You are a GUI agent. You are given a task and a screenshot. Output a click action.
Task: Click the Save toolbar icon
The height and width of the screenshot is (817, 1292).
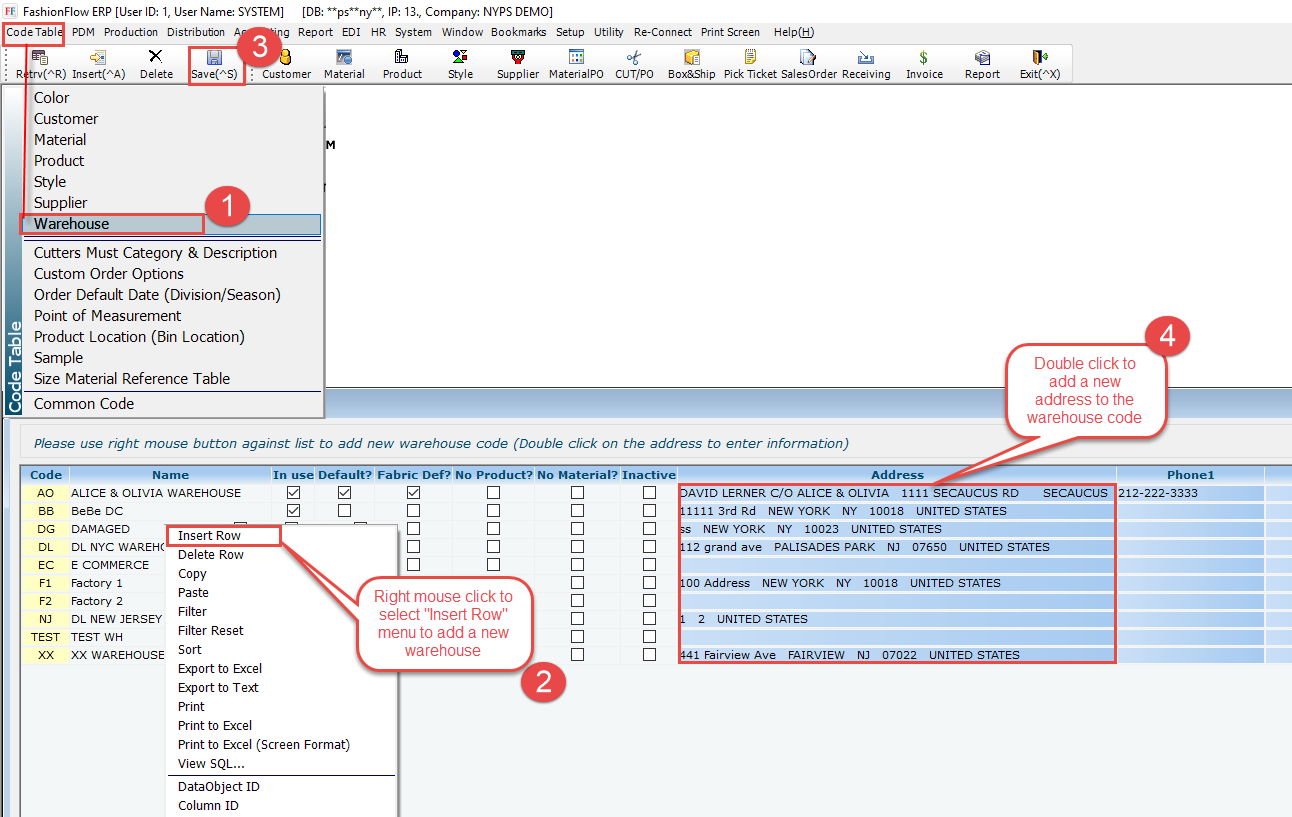[x=214, y=59]
